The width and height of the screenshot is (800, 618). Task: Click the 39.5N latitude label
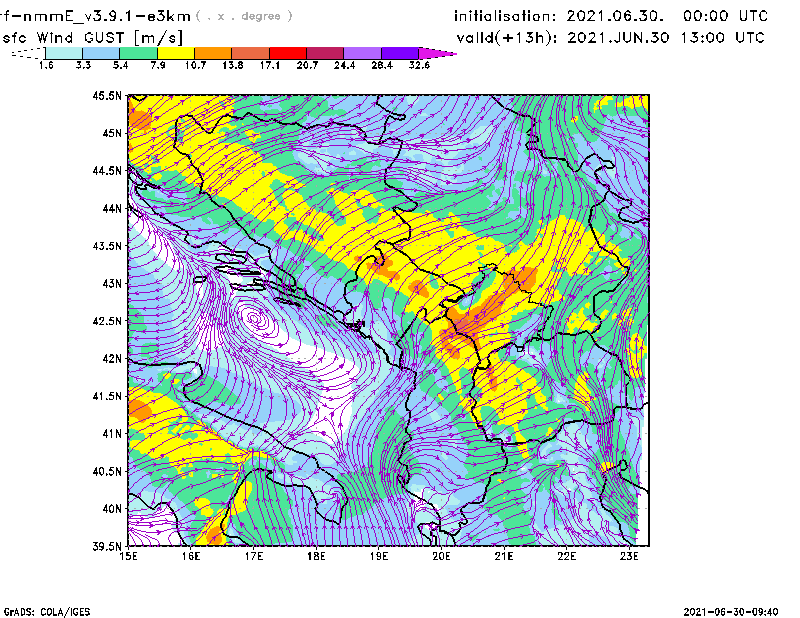[x=107, y=547]
